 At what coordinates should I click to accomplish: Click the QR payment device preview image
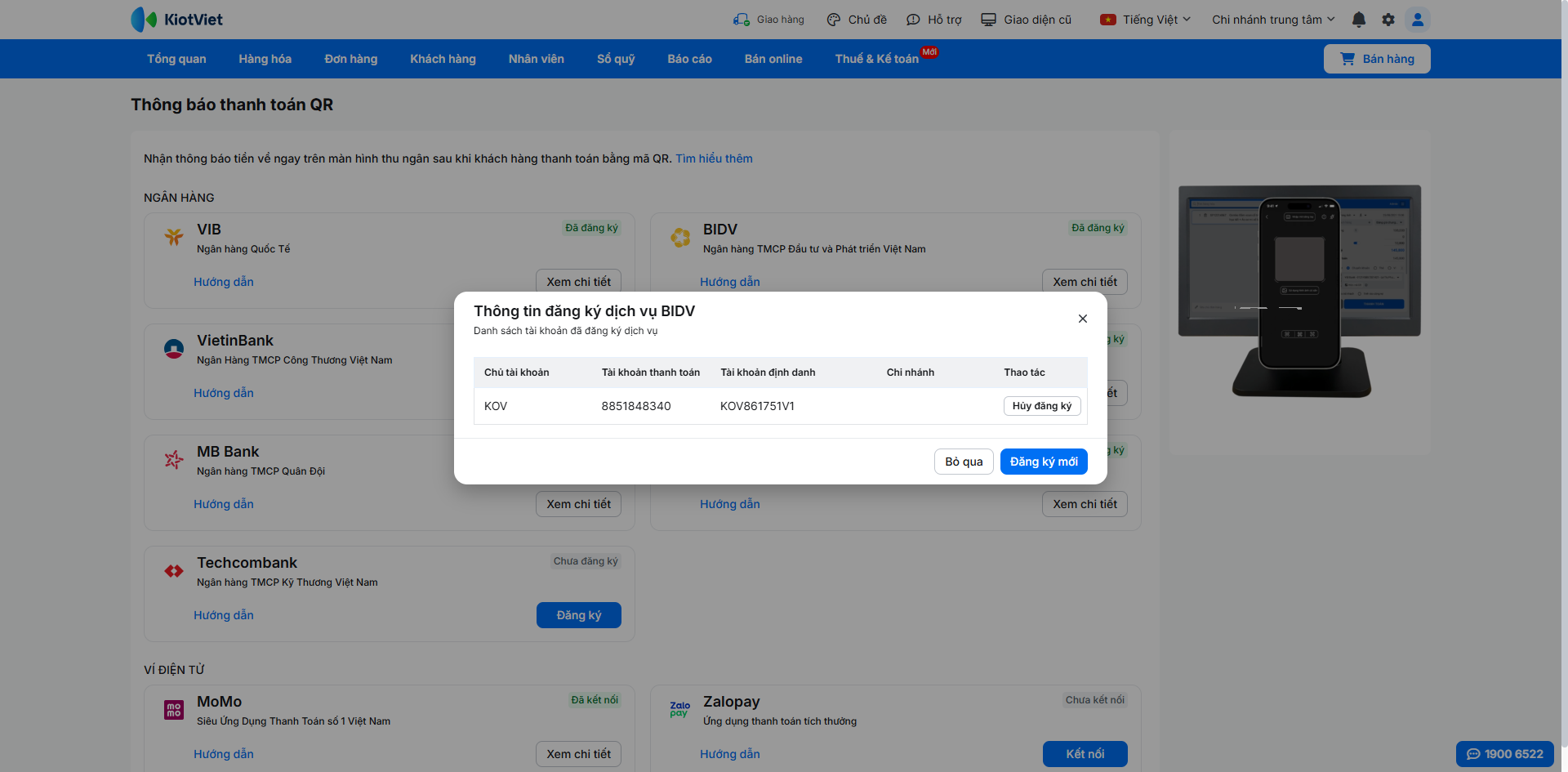1299,292
